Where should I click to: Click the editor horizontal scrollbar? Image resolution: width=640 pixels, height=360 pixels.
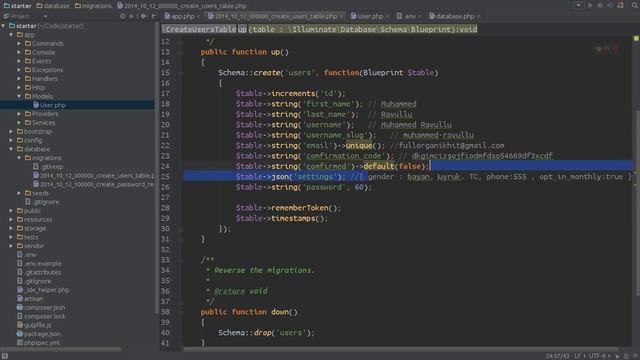pos(400,349)
